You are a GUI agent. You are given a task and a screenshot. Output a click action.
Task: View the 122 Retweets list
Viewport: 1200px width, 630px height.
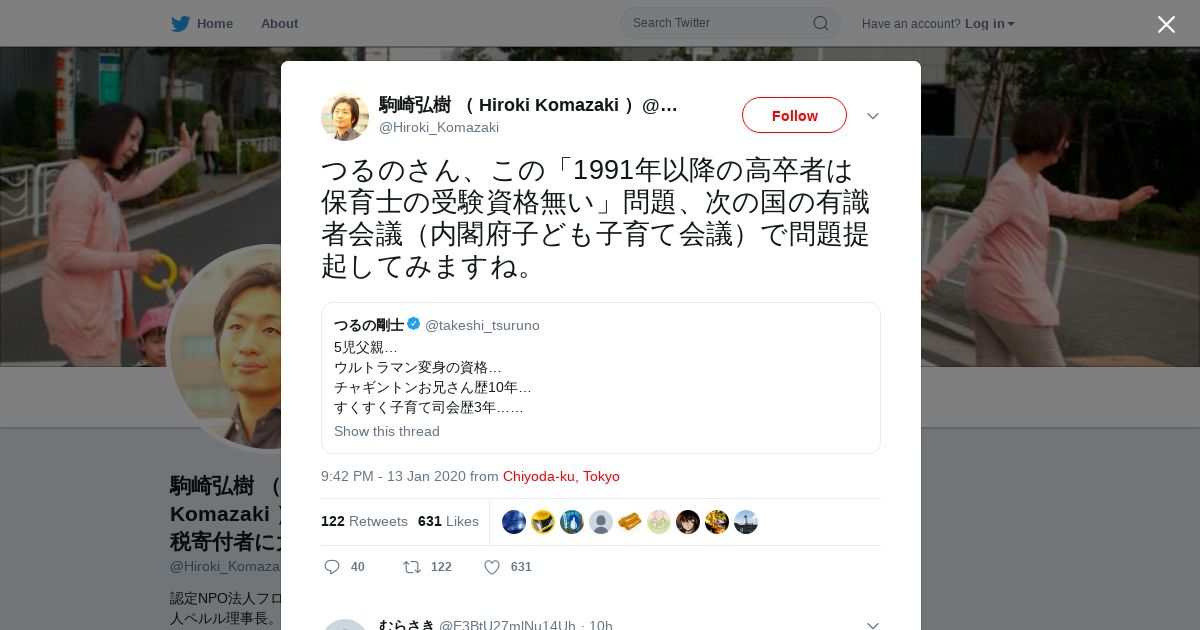pos(364,521)
